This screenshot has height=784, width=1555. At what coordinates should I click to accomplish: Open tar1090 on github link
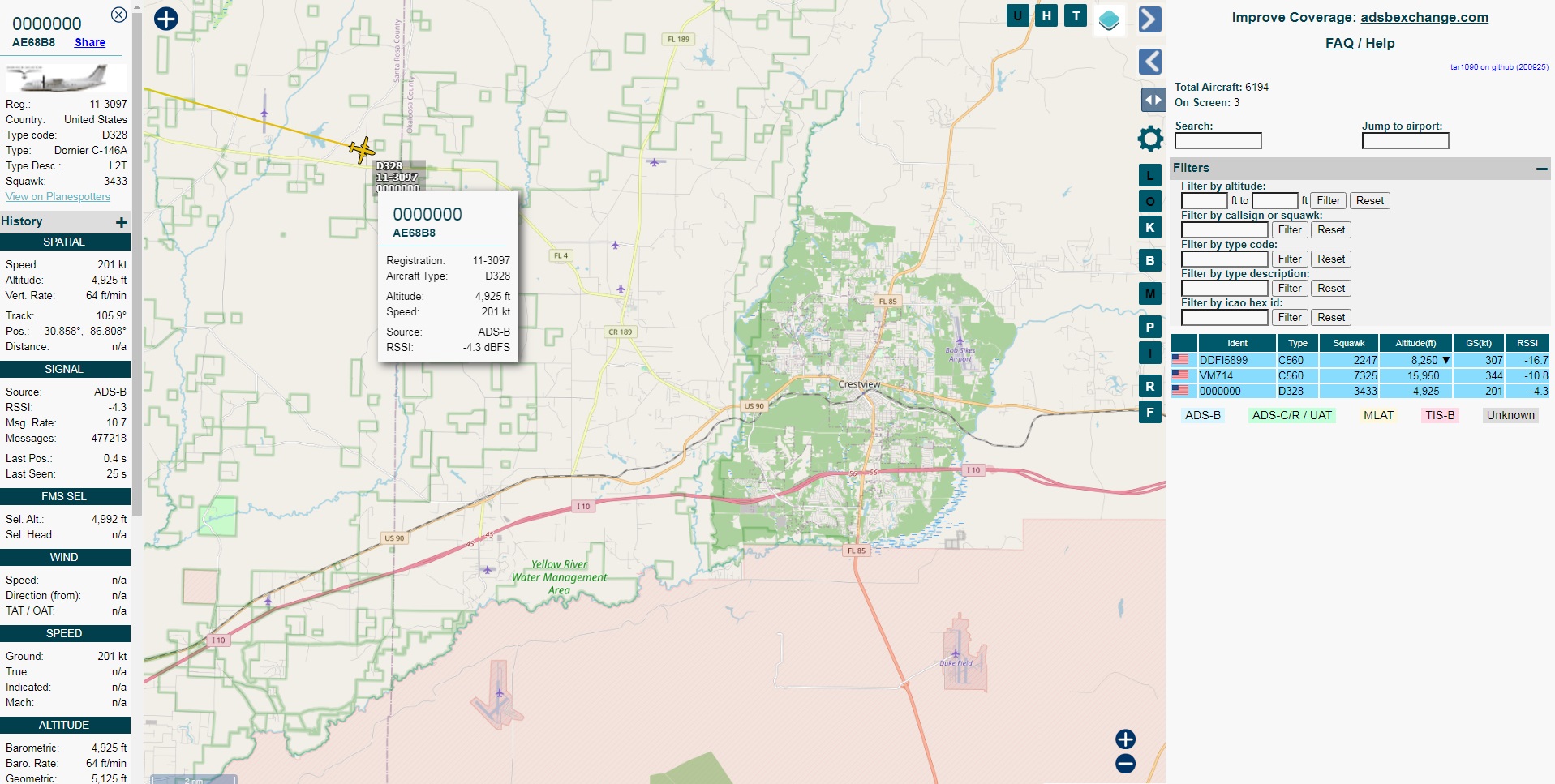[1499, 67]
